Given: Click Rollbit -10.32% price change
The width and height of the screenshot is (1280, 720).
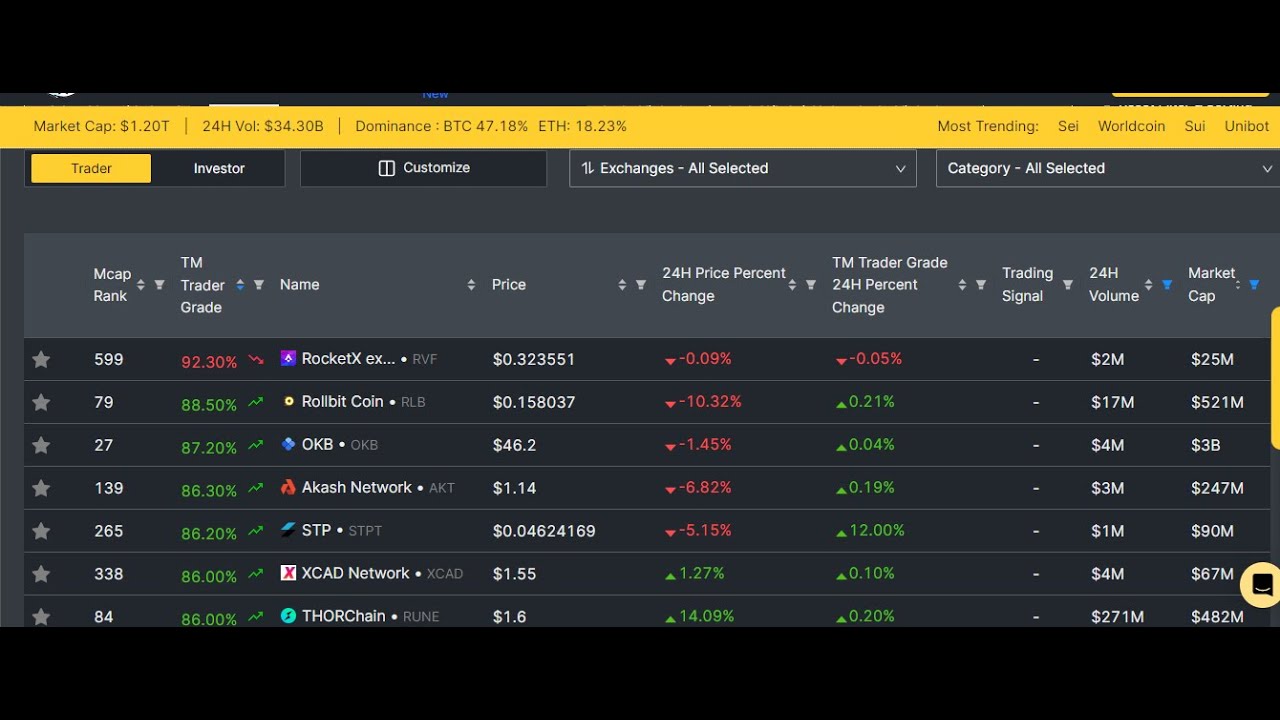Looking at the screenshot, I should (x=710, y=401).
